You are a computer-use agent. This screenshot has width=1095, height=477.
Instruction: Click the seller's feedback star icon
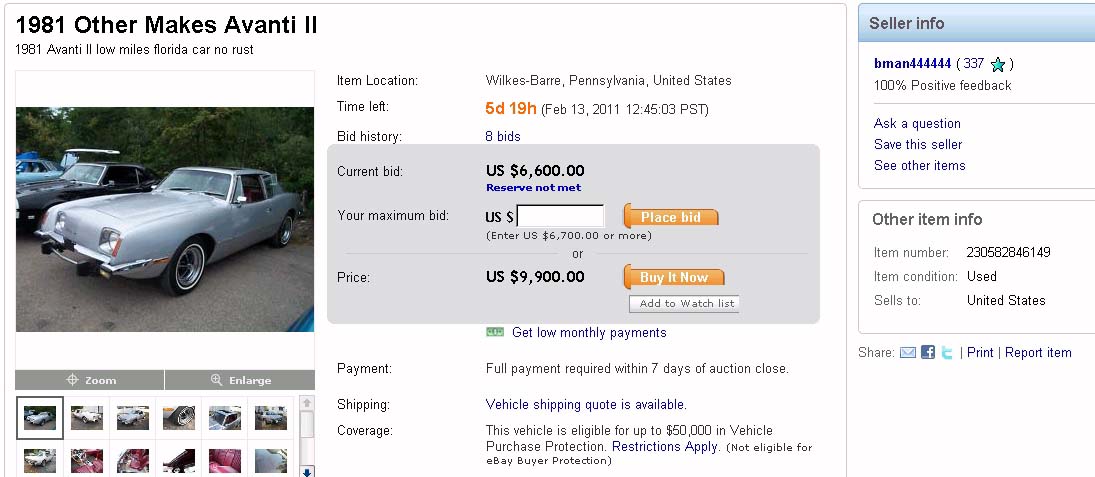click(x=997, y=64)
